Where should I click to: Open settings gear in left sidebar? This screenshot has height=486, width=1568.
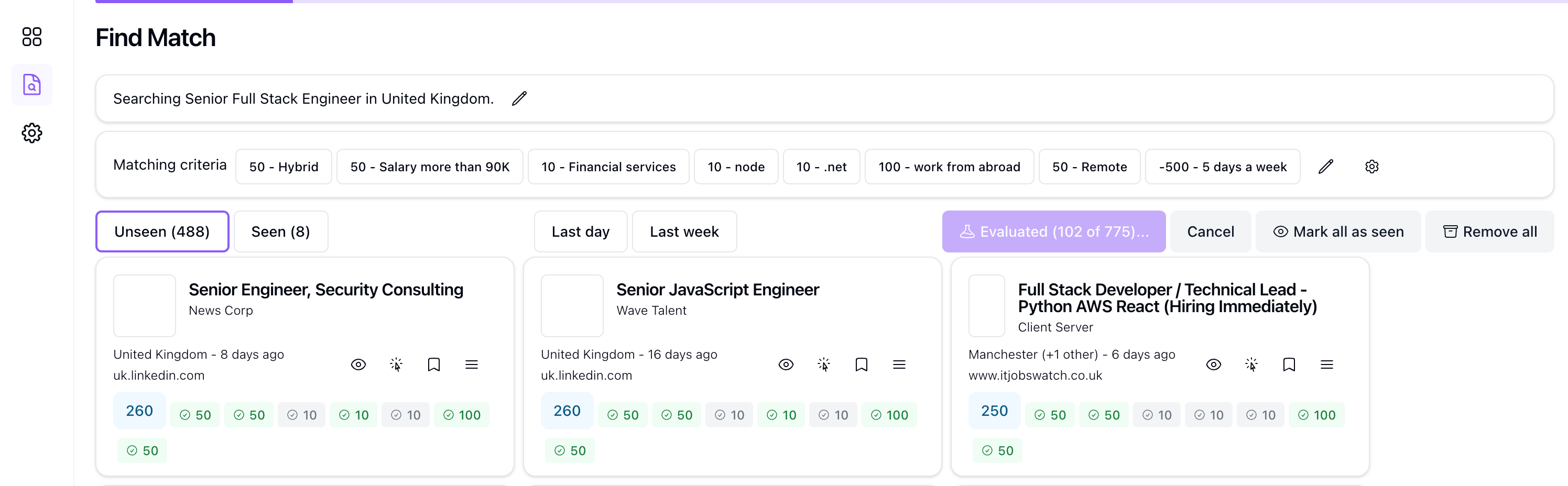(x=31, y=132)
